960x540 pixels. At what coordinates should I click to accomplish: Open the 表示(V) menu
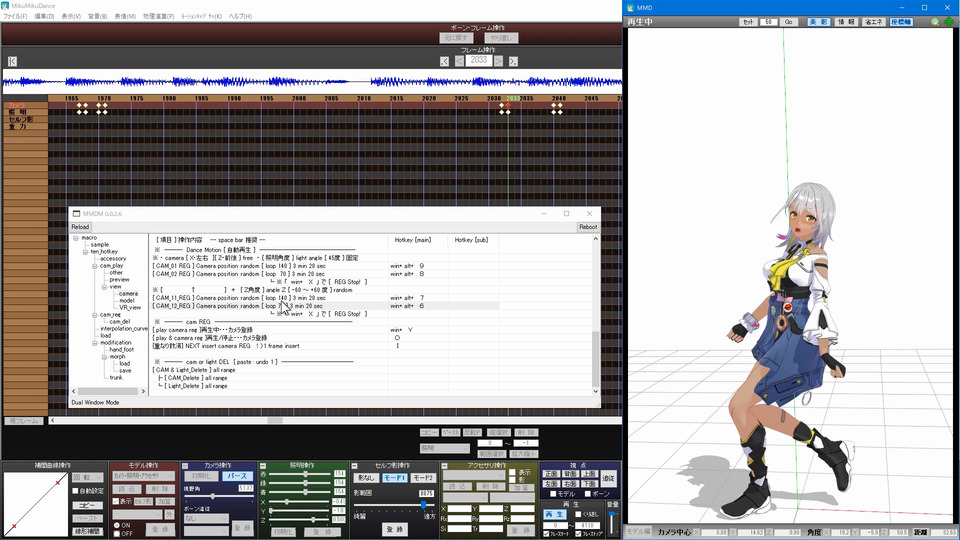(71, 17)
